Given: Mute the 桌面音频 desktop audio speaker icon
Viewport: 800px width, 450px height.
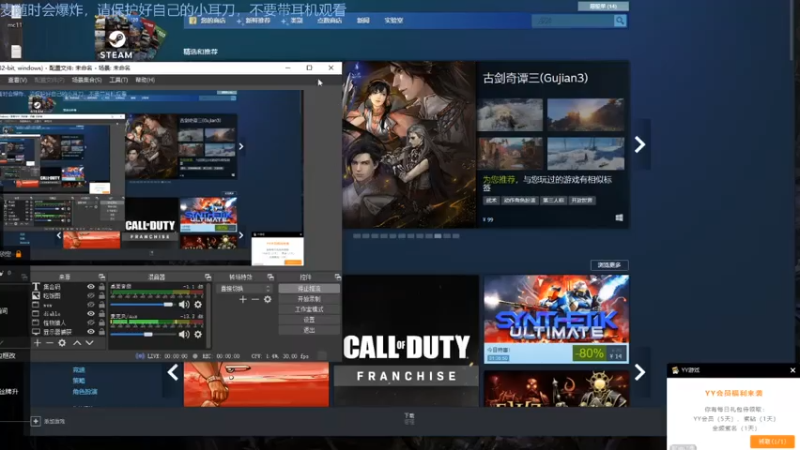Looking at the screenshot, I should click(184, 305).
